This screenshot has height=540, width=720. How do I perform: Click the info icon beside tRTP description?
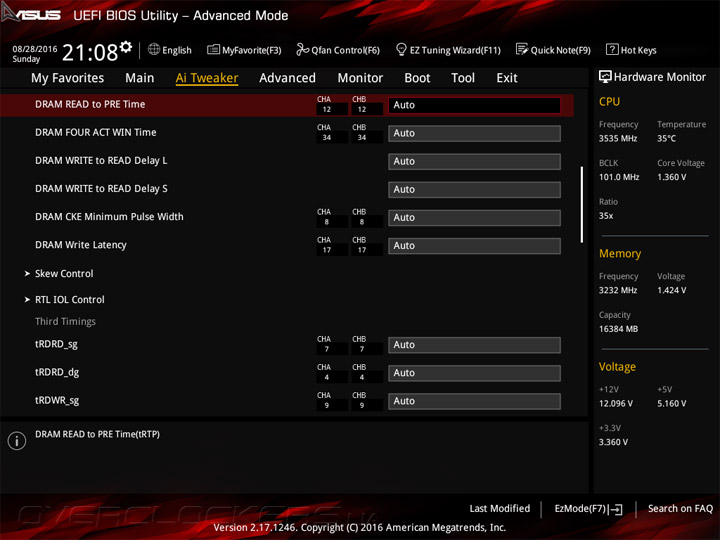(x=17, y=441)
